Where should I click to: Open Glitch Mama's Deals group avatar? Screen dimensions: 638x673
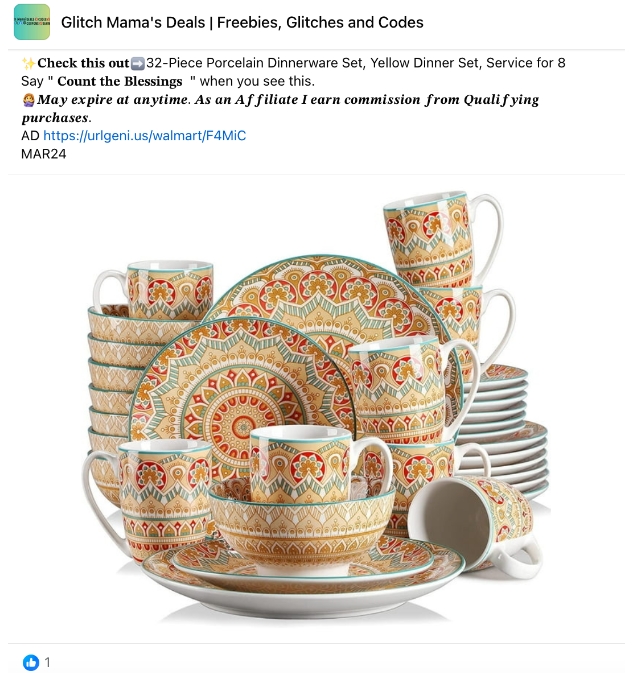click(32, 22)
